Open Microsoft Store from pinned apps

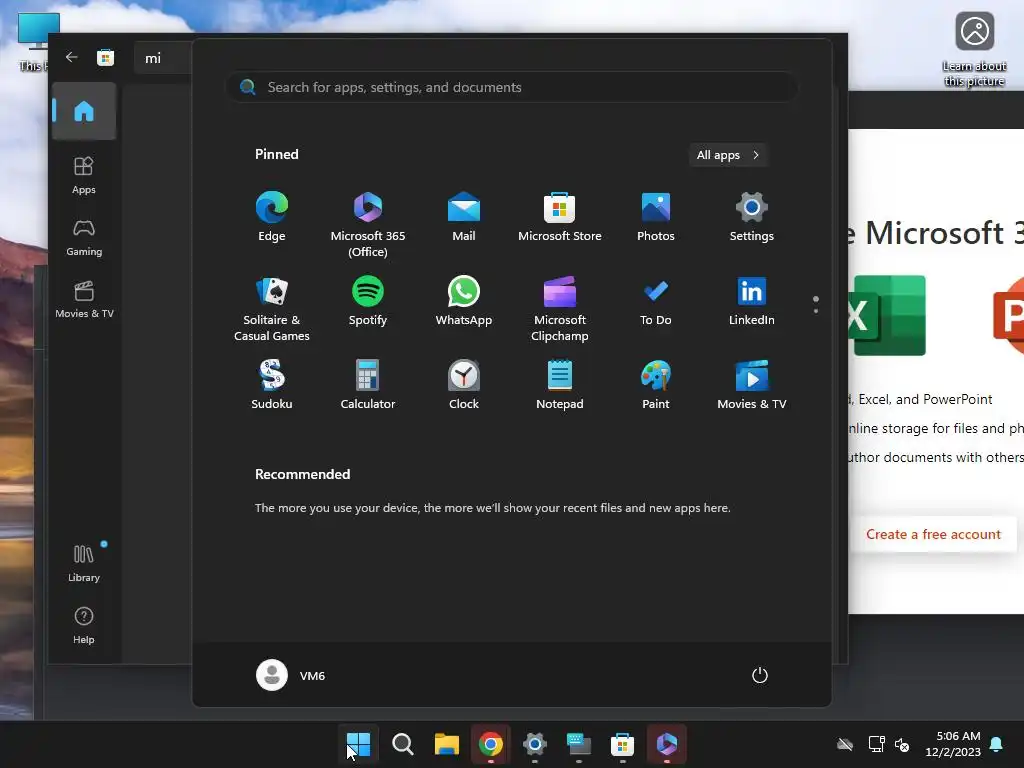pos(560,217)
